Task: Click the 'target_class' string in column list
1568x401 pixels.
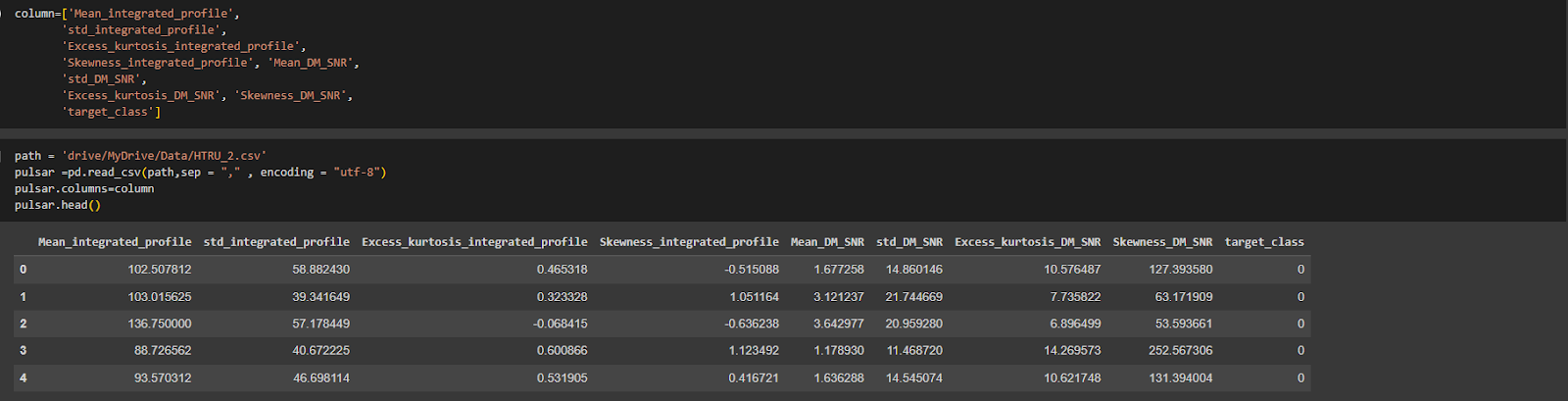Action: 108,112
